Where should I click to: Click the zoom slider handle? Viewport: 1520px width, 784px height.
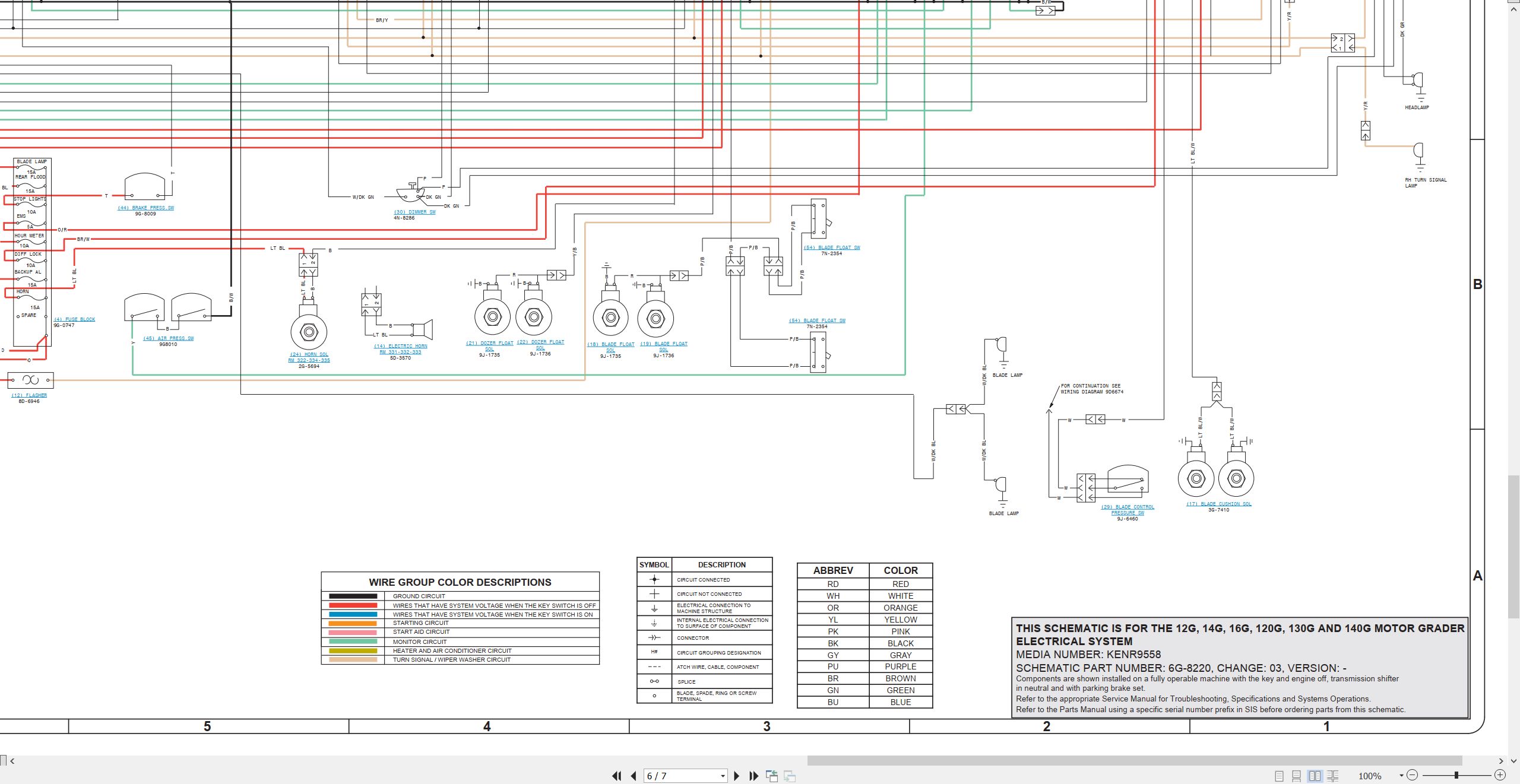pos(1456,775)
